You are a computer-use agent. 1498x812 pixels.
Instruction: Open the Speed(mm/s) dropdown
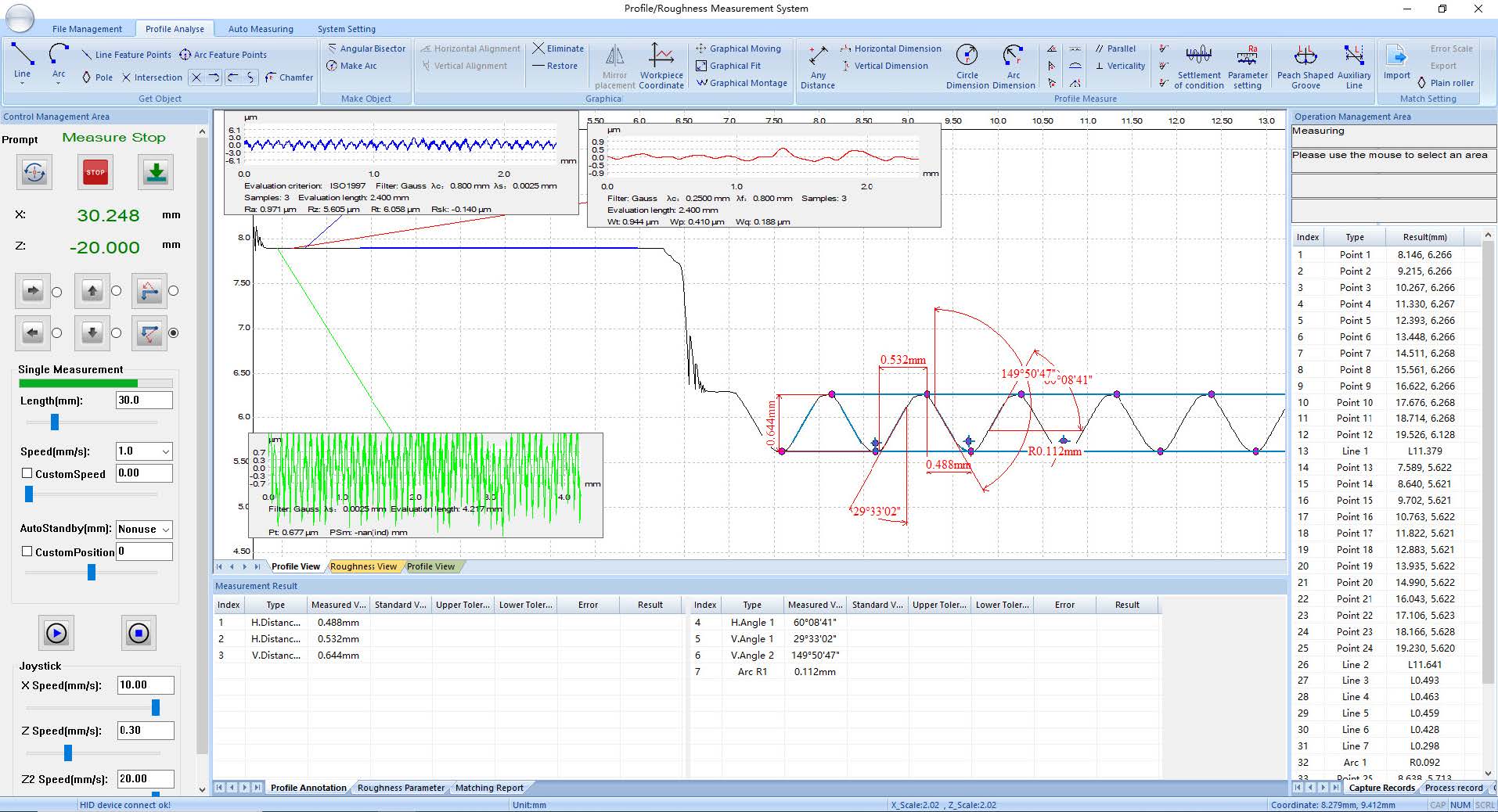click(165, 451)
